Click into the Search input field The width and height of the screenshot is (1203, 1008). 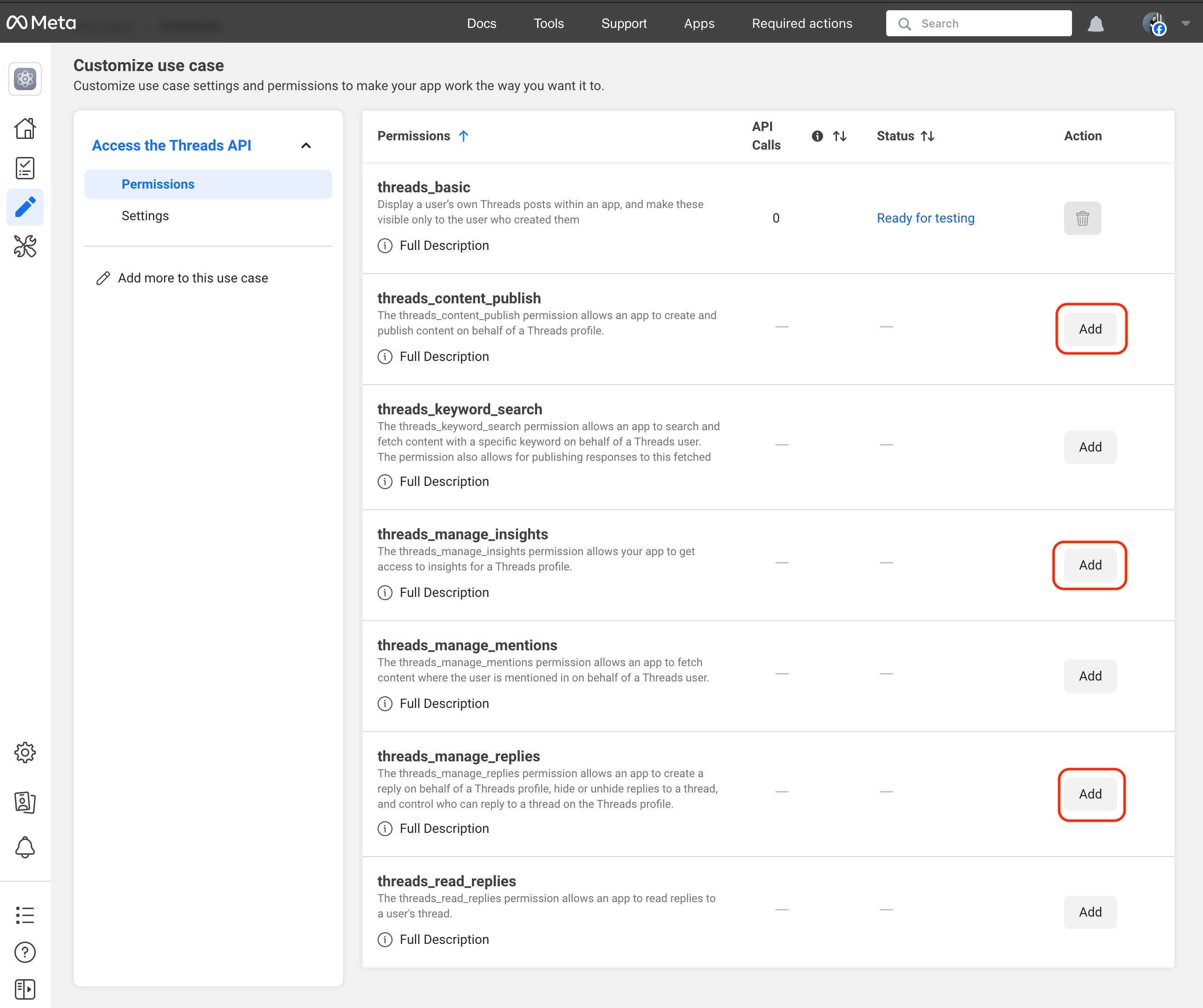click(979, 24)
